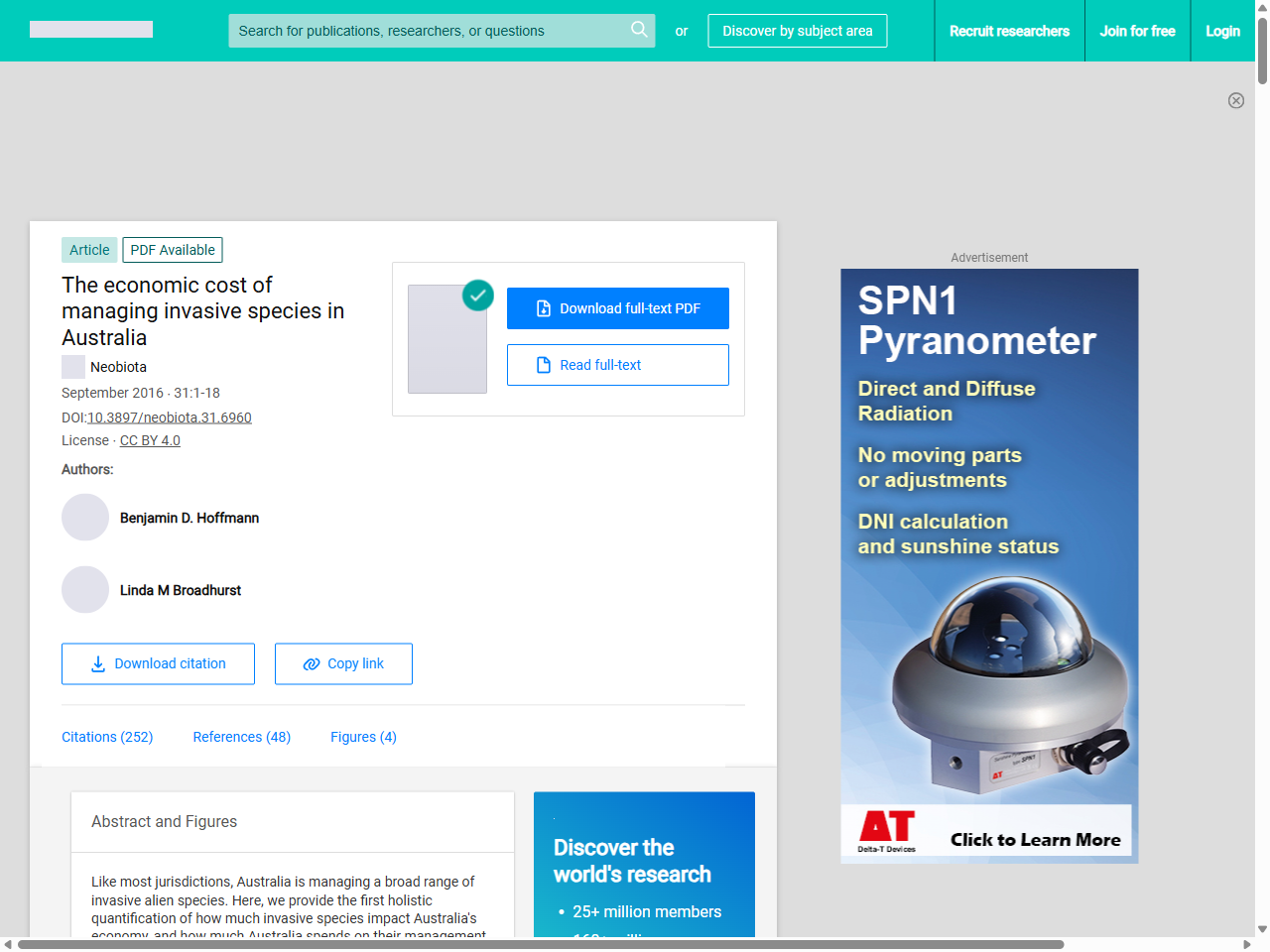Image resolution: width=1270 pixels, height=952 pixels.
Task: Switch to References (48) tab
Action: tap(242, 737)
